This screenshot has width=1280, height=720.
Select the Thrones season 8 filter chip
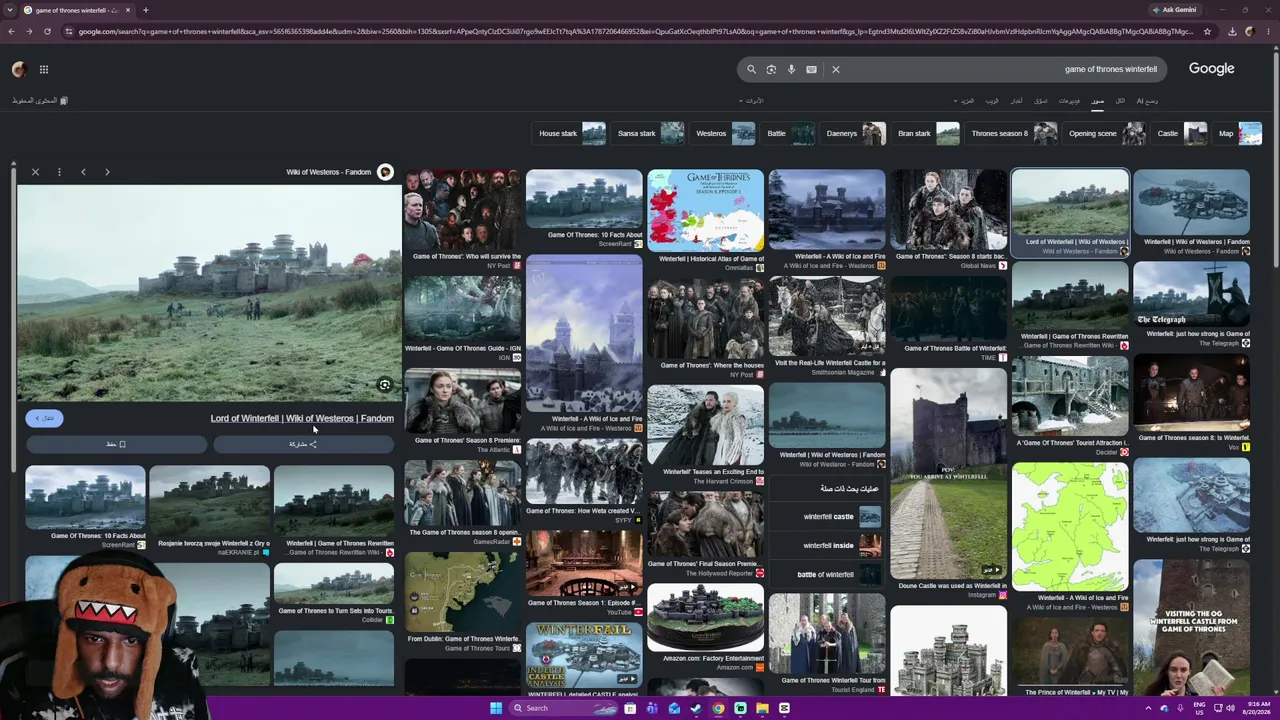[1012, 133]
